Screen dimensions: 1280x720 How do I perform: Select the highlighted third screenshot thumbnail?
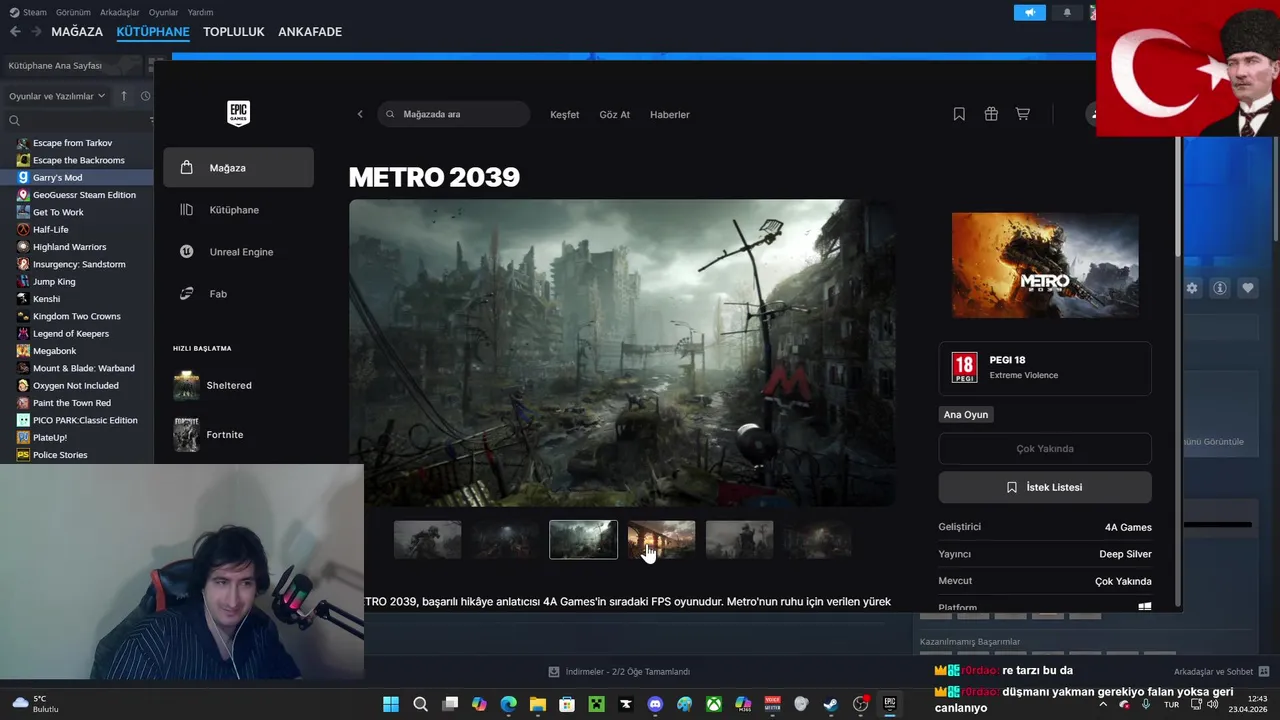click(583, 540)
